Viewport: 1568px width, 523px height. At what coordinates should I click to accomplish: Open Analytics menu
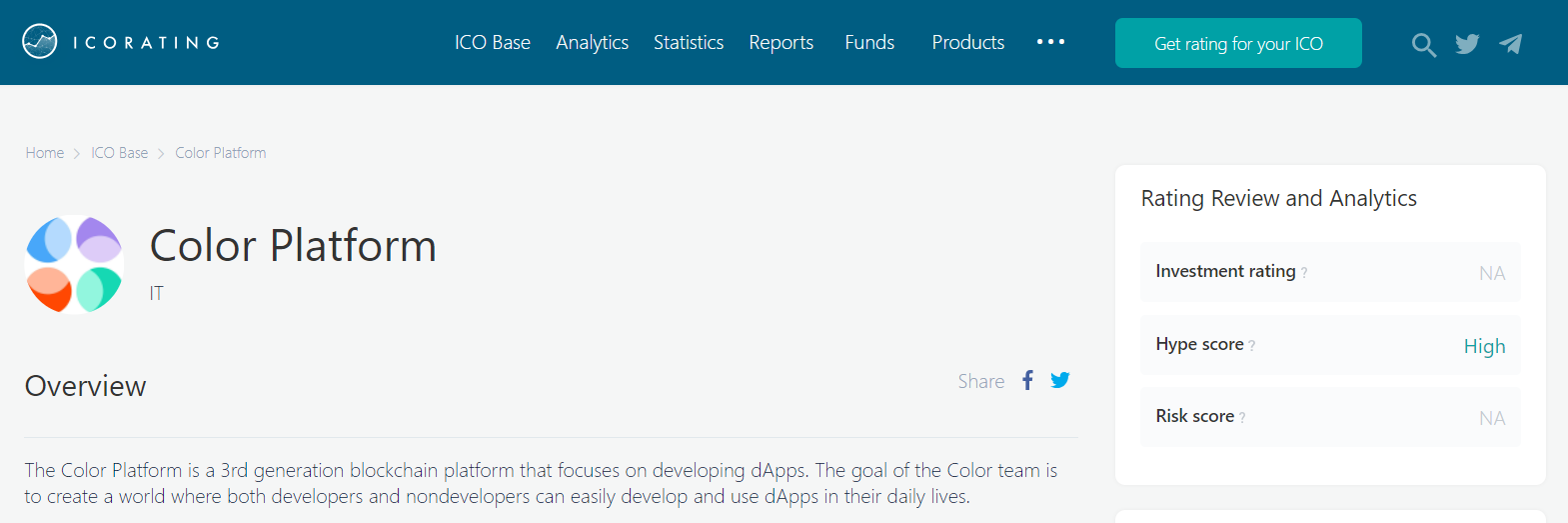[593, 43]
